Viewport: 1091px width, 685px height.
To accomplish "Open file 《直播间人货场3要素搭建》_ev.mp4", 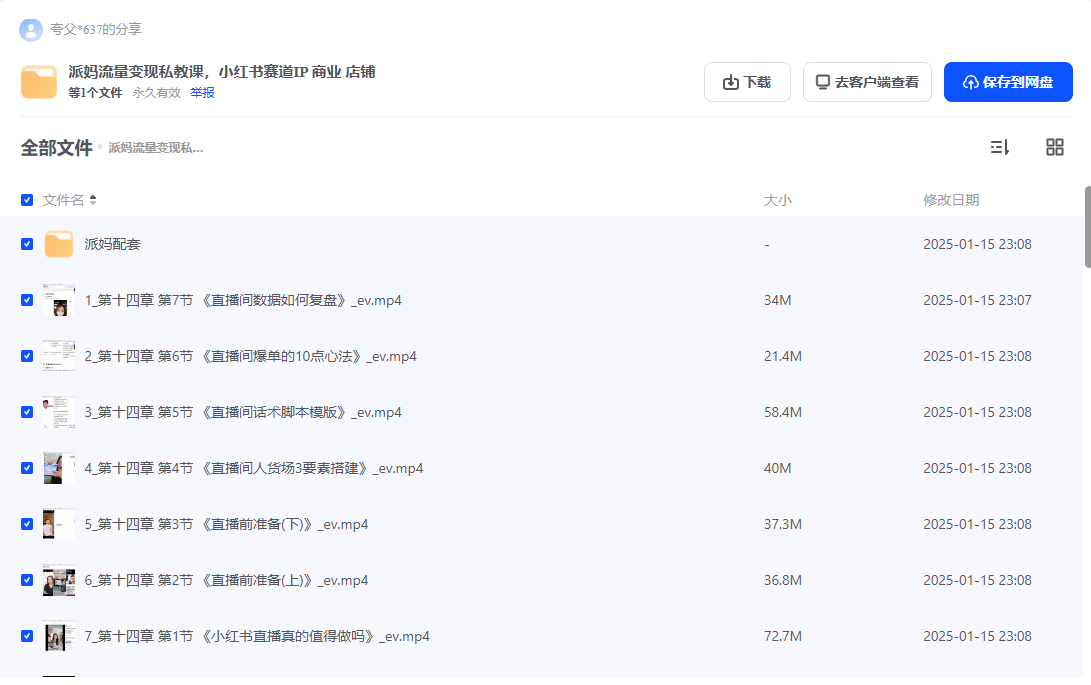I will tap(254, 469).
